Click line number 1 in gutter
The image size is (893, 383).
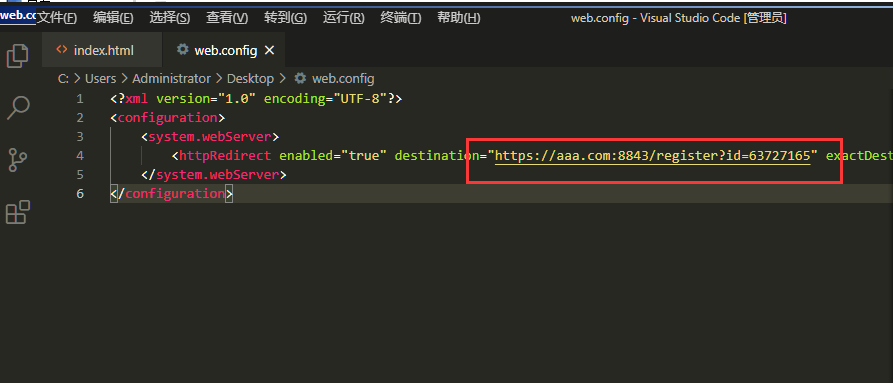(x=80, y=98)
